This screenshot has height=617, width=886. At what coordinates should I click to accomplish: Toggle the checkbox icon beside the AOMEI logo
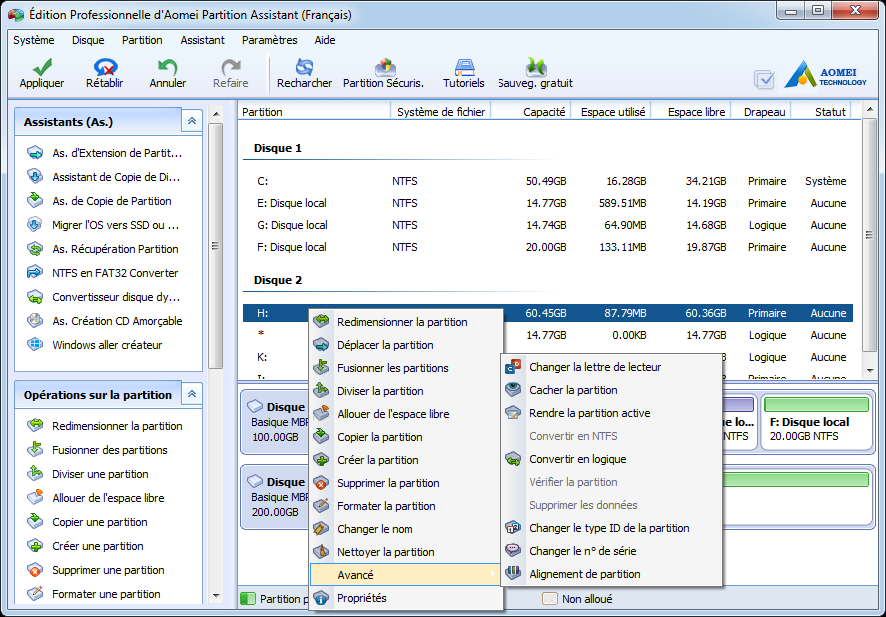coord(764,79)
